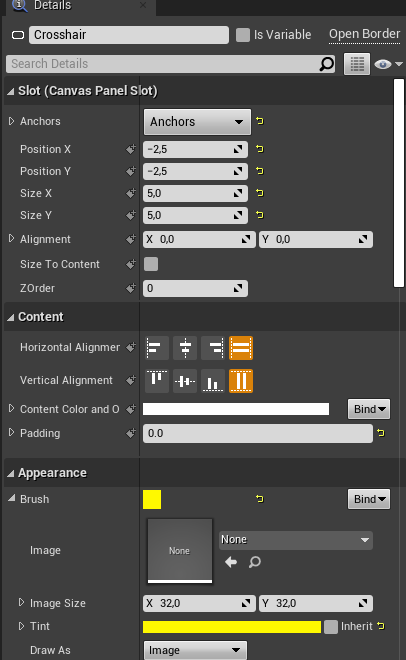Image resolution: width=406 pixels, height=660 pixels.
Task: Select vertical align bottom icon
Action: [213, 381]
